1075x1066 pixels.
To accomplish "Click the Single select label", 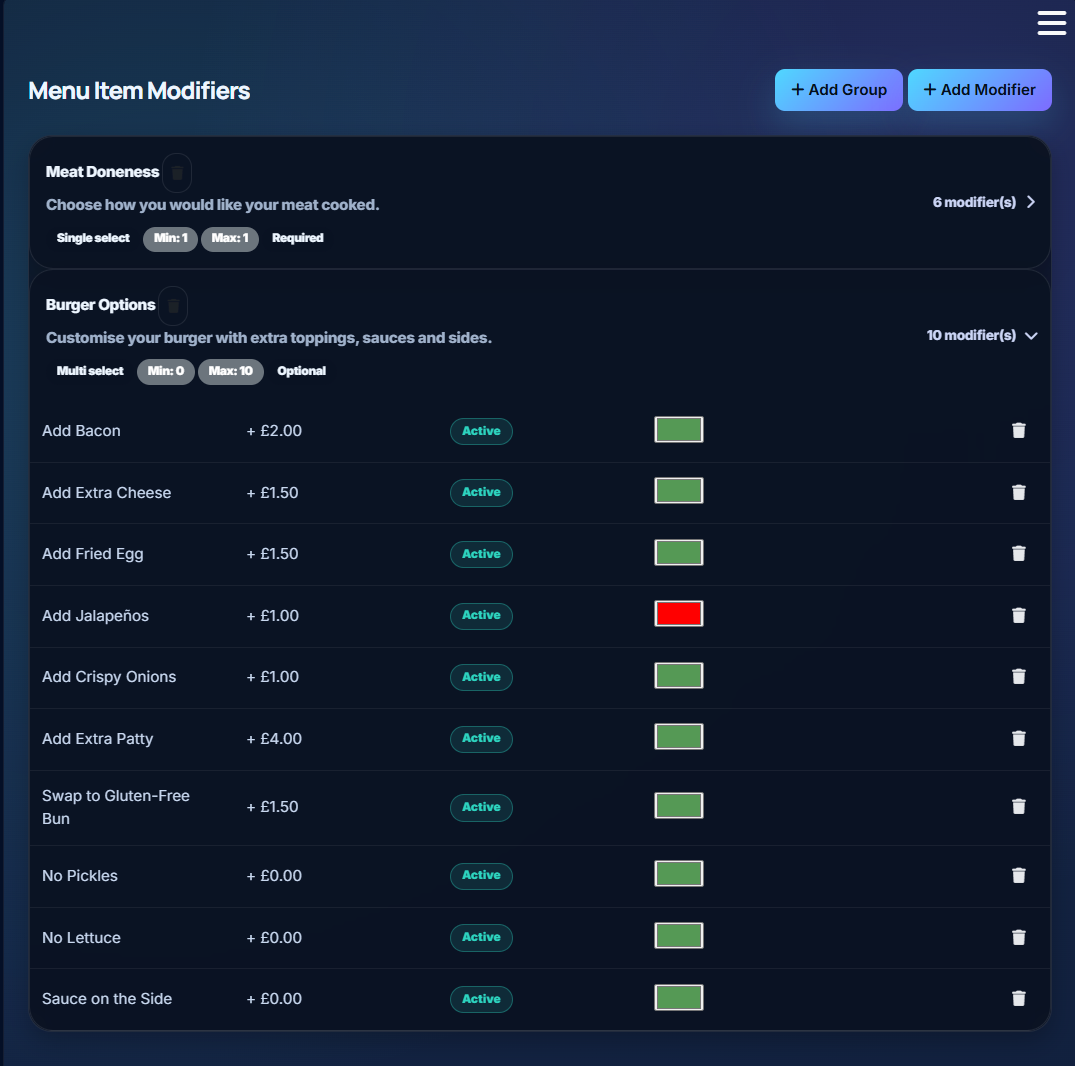I will tap(93, 238).
